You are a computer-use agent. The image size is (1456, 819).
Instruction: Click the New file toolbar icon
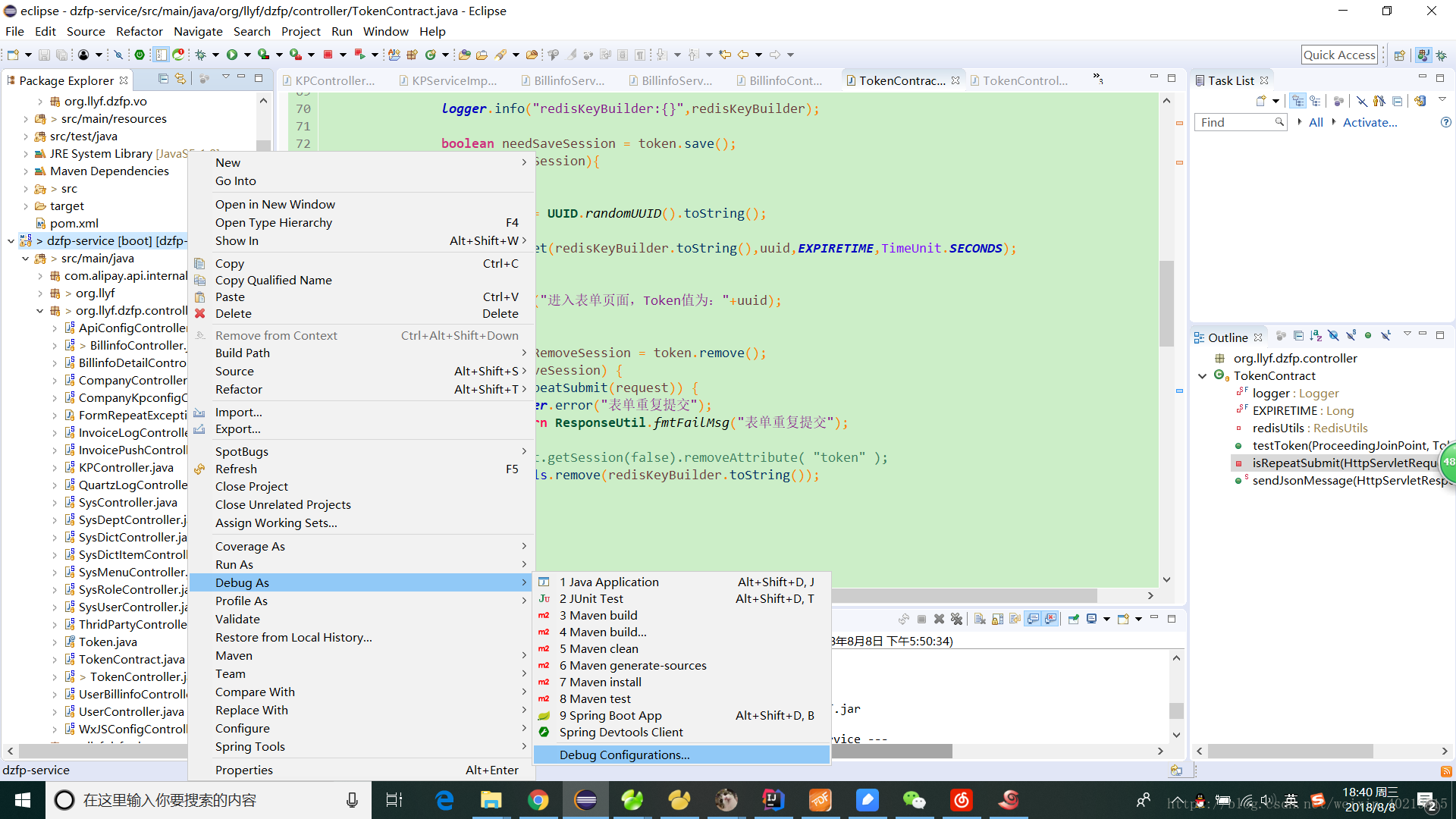pos(13,55)
